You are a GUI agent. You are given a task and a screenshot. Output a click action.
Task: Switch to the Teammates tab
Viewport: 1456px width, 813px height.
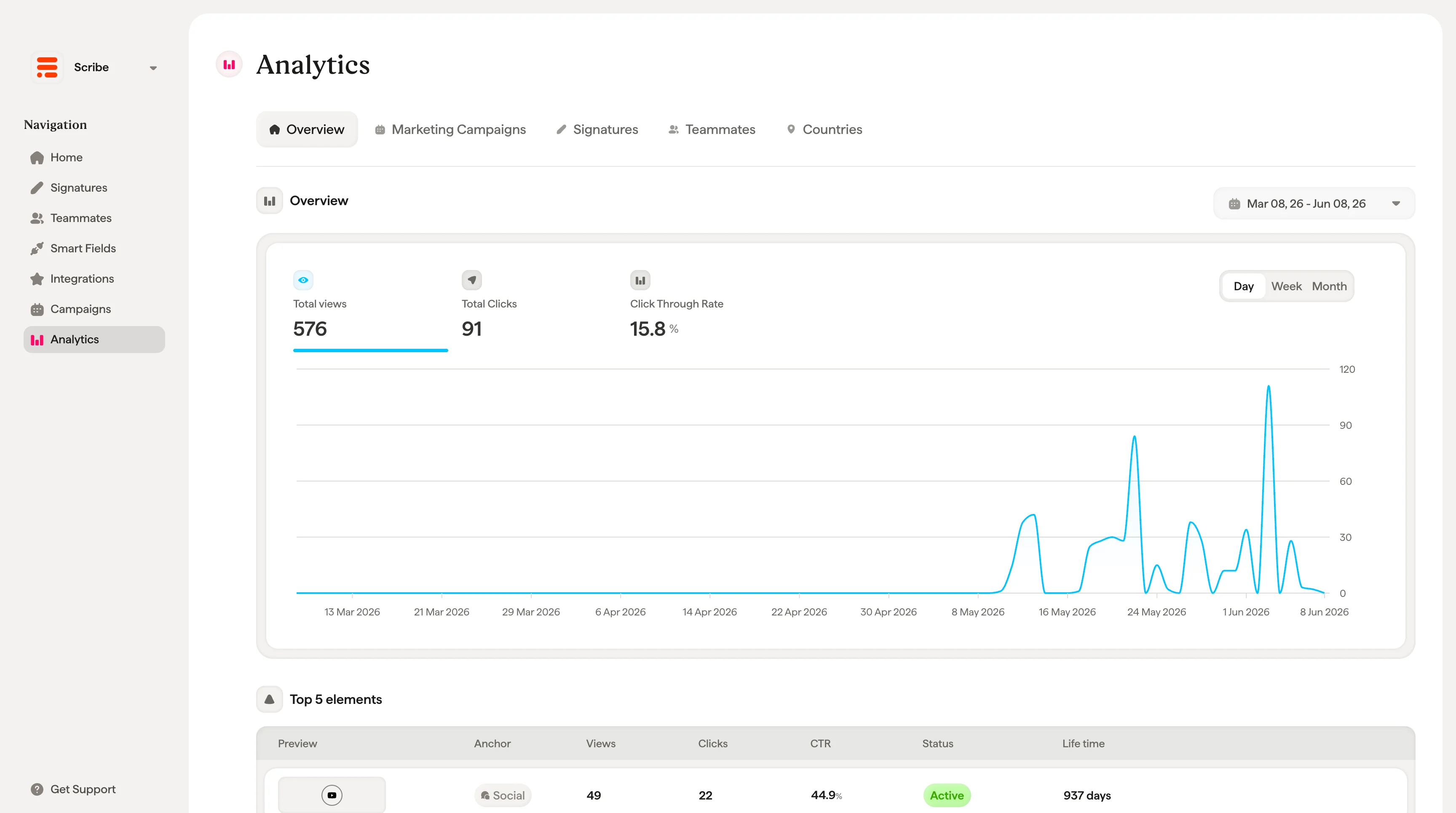(x=712, y=129)
